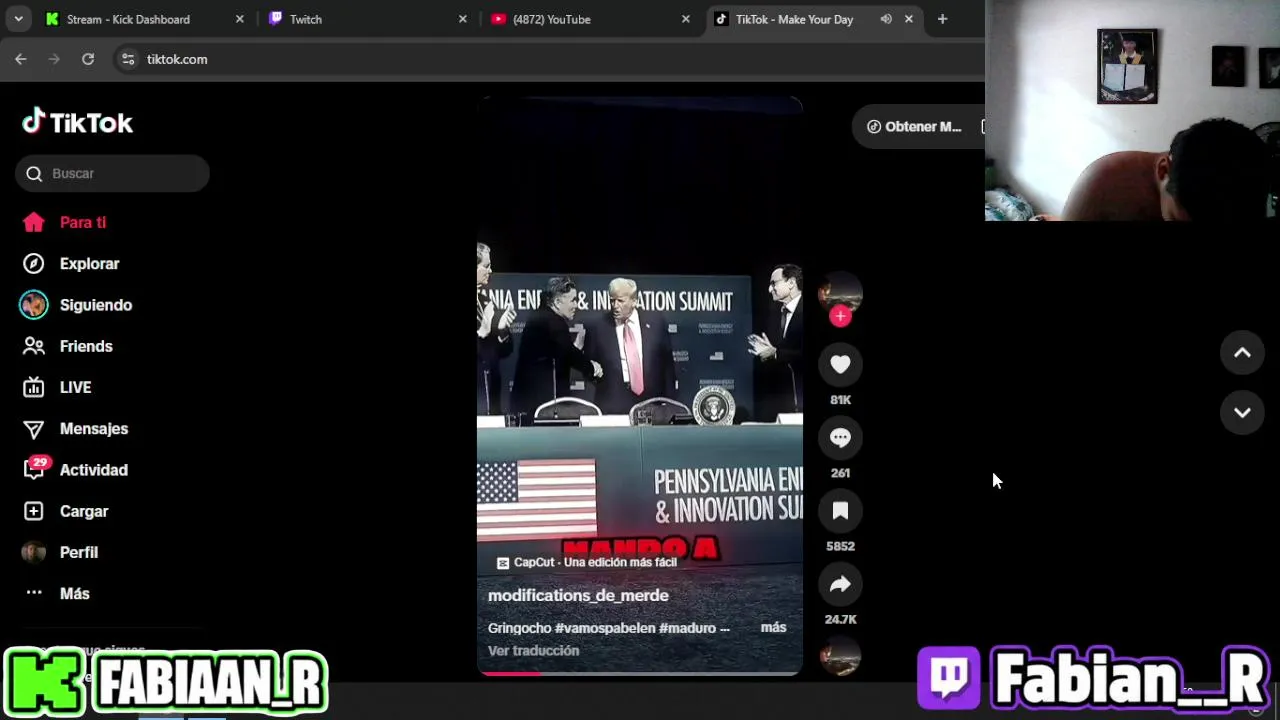Click the Actividad icon with 29 badge

[x=35, y=469]
